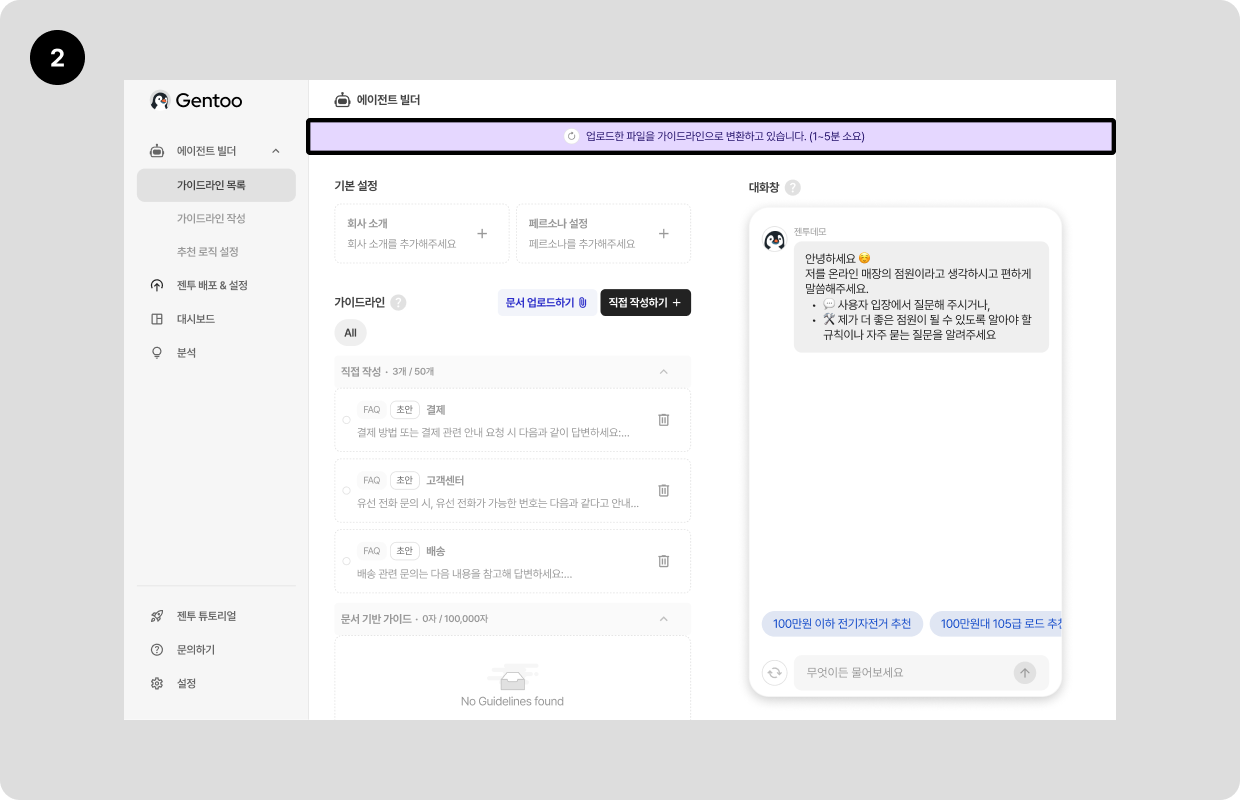Collapse the 에이전트 빌더 sidebar menu
Screen dimensions: 1240x800
tap(276, 151)
